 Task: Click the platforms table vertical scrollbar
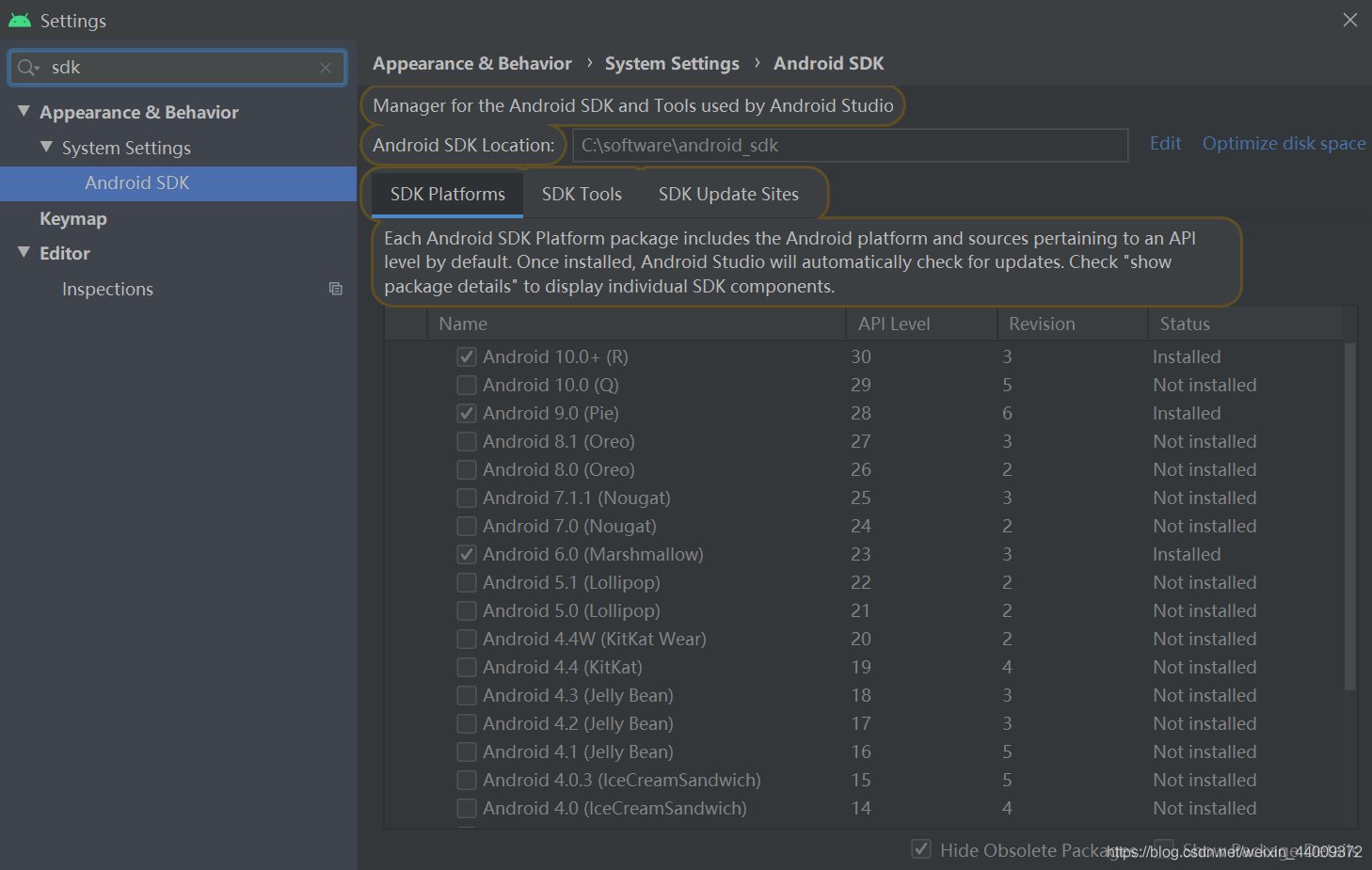click(x=1350, y=517)
